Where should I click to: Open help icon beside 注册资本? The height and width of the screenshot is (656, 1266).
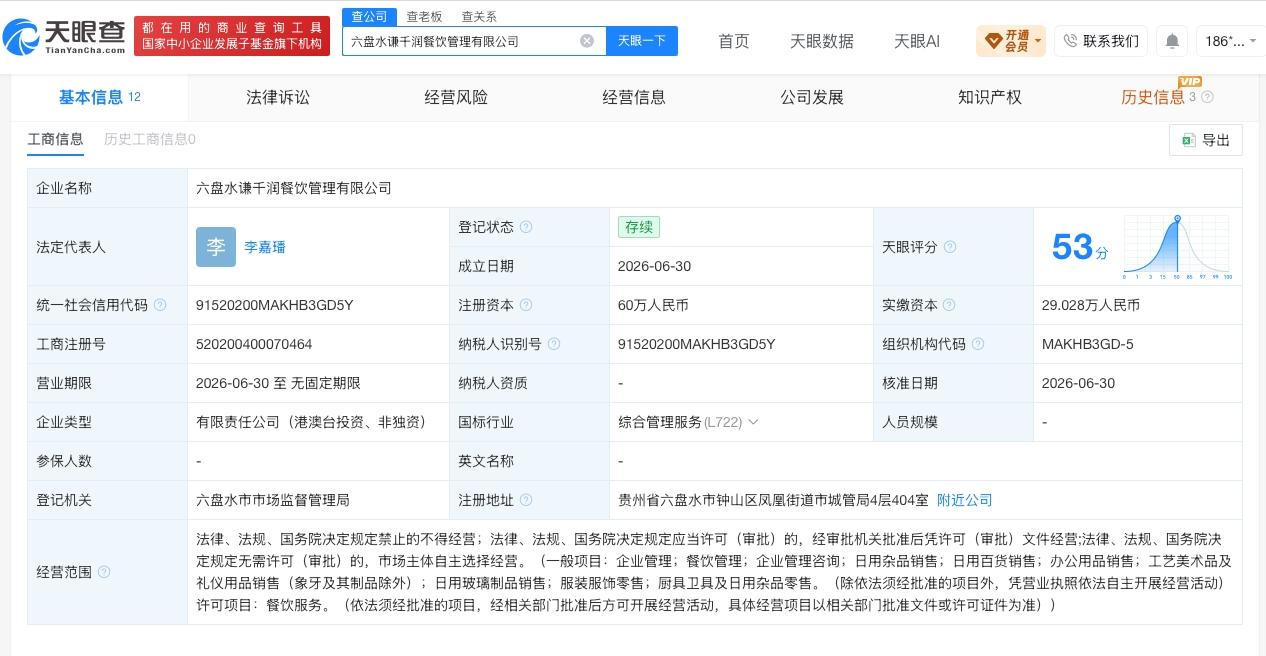tap(526, 305)
